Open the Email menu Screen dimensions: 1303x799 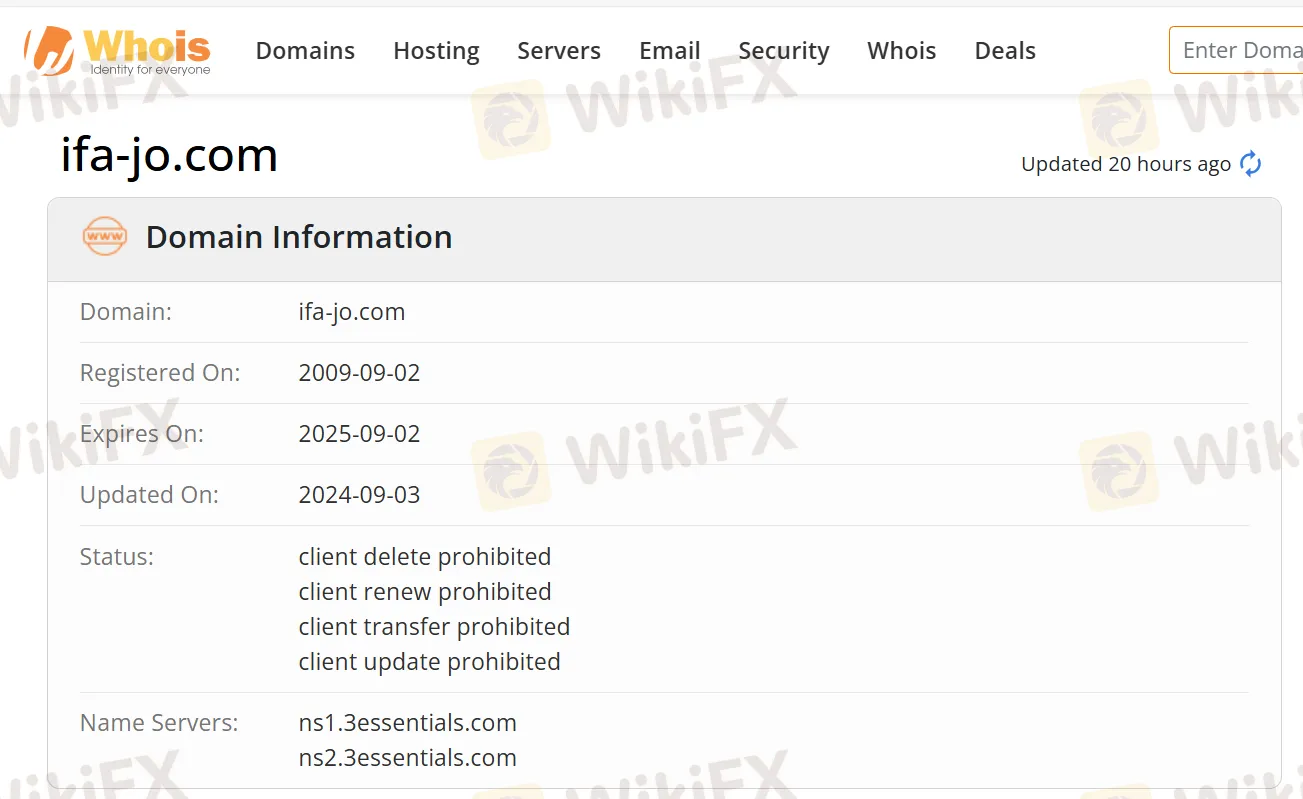670,51
